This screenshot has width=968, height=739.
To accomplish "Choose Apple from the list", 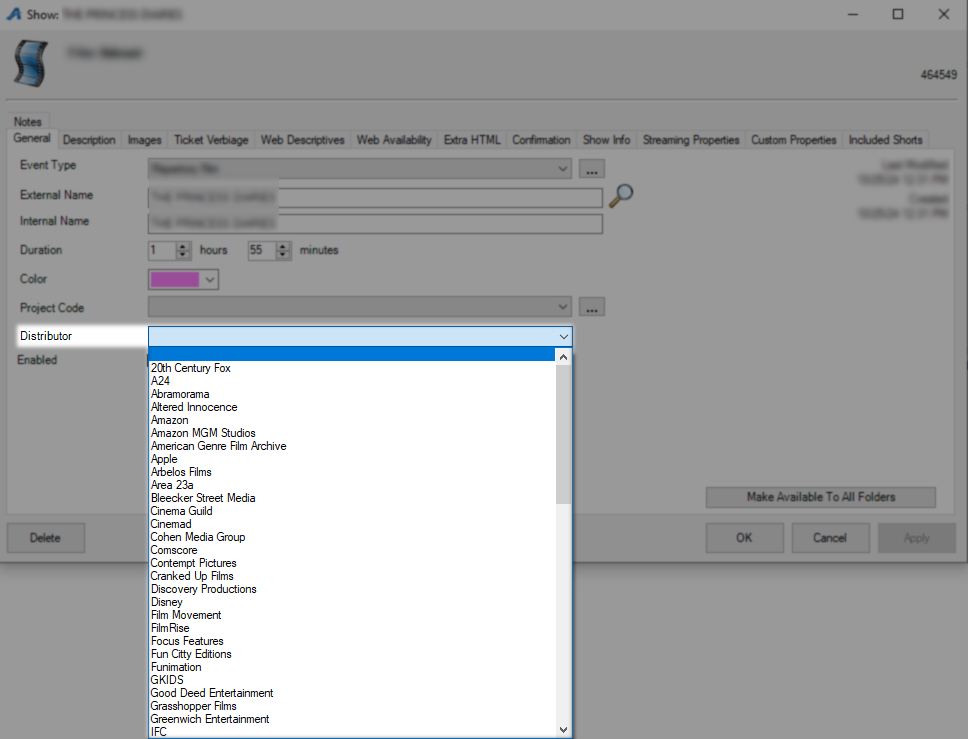I will coord(352,459).
